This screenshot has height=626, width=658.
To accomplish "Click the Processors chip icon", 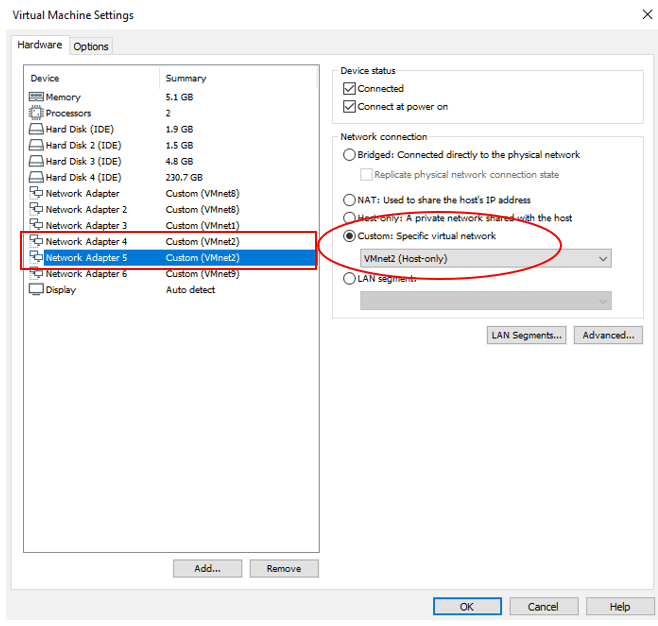I will pos(36,113).
